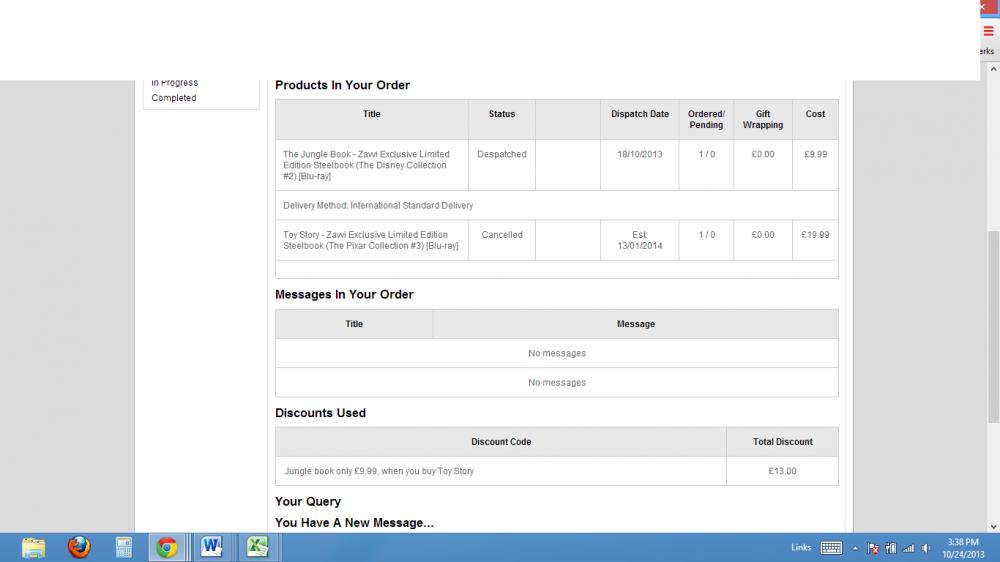1000x562 pixels.
Task: Click The Jungle Book Steelbook product title
Action: coord(366,165)
